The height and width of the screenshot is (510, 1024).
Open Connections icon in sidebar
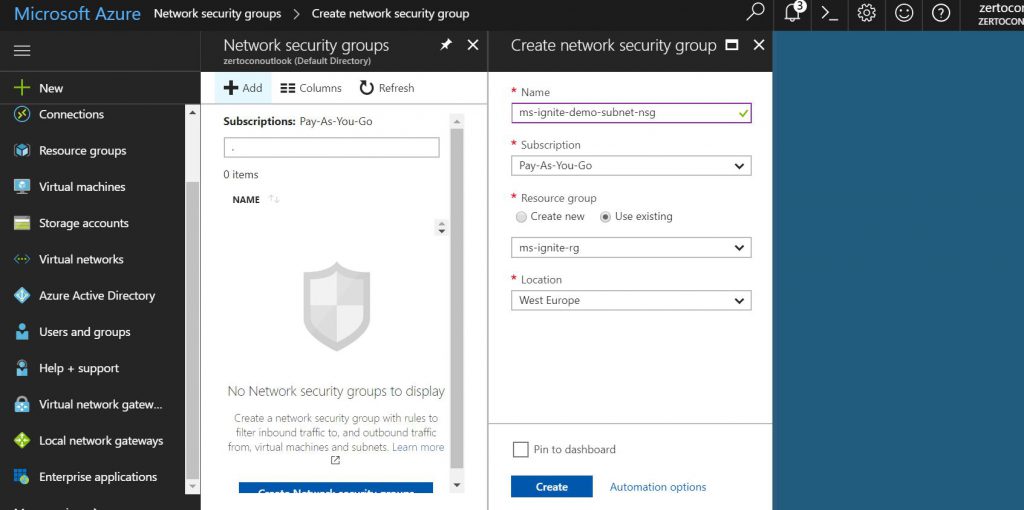pyautogui.click(x=22, y=114)
